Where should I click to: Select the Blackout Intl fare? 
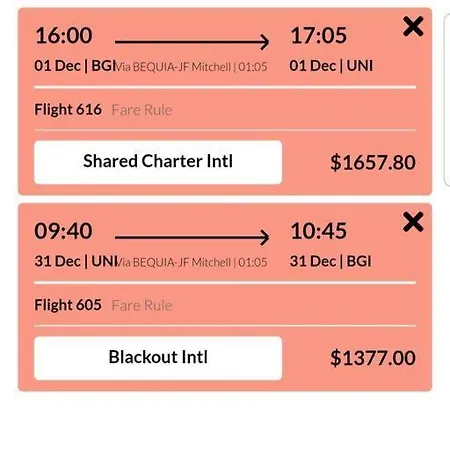tap(158, 358)
